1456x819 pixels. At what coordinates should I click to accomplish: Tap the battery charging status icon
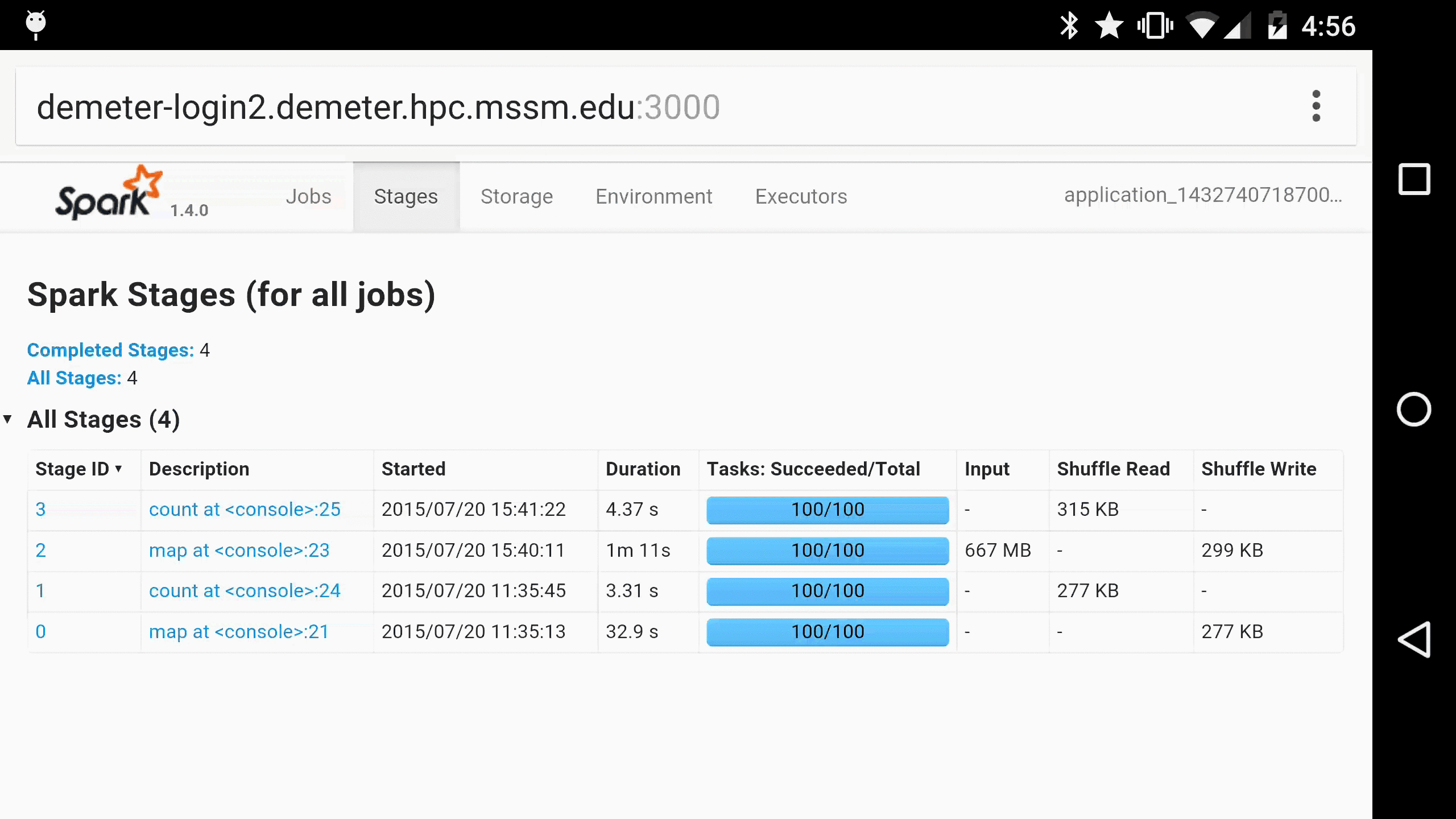[x=1277, y=26]
